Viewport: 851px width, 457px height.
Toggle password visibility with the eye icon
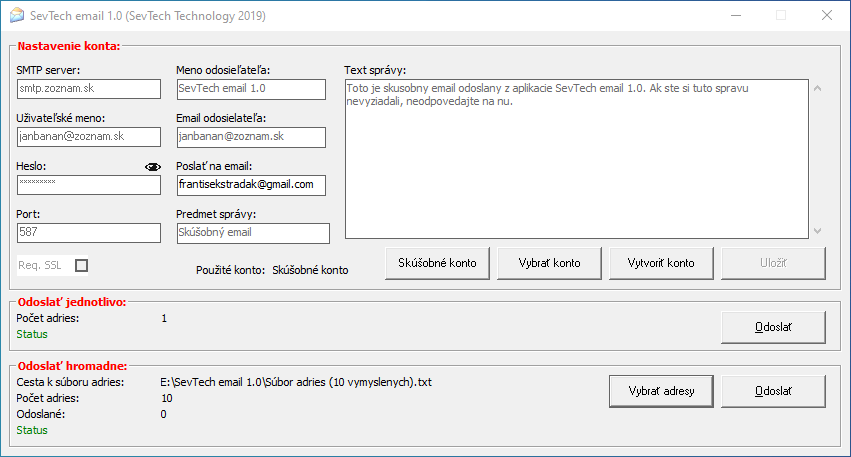point(153,167)
